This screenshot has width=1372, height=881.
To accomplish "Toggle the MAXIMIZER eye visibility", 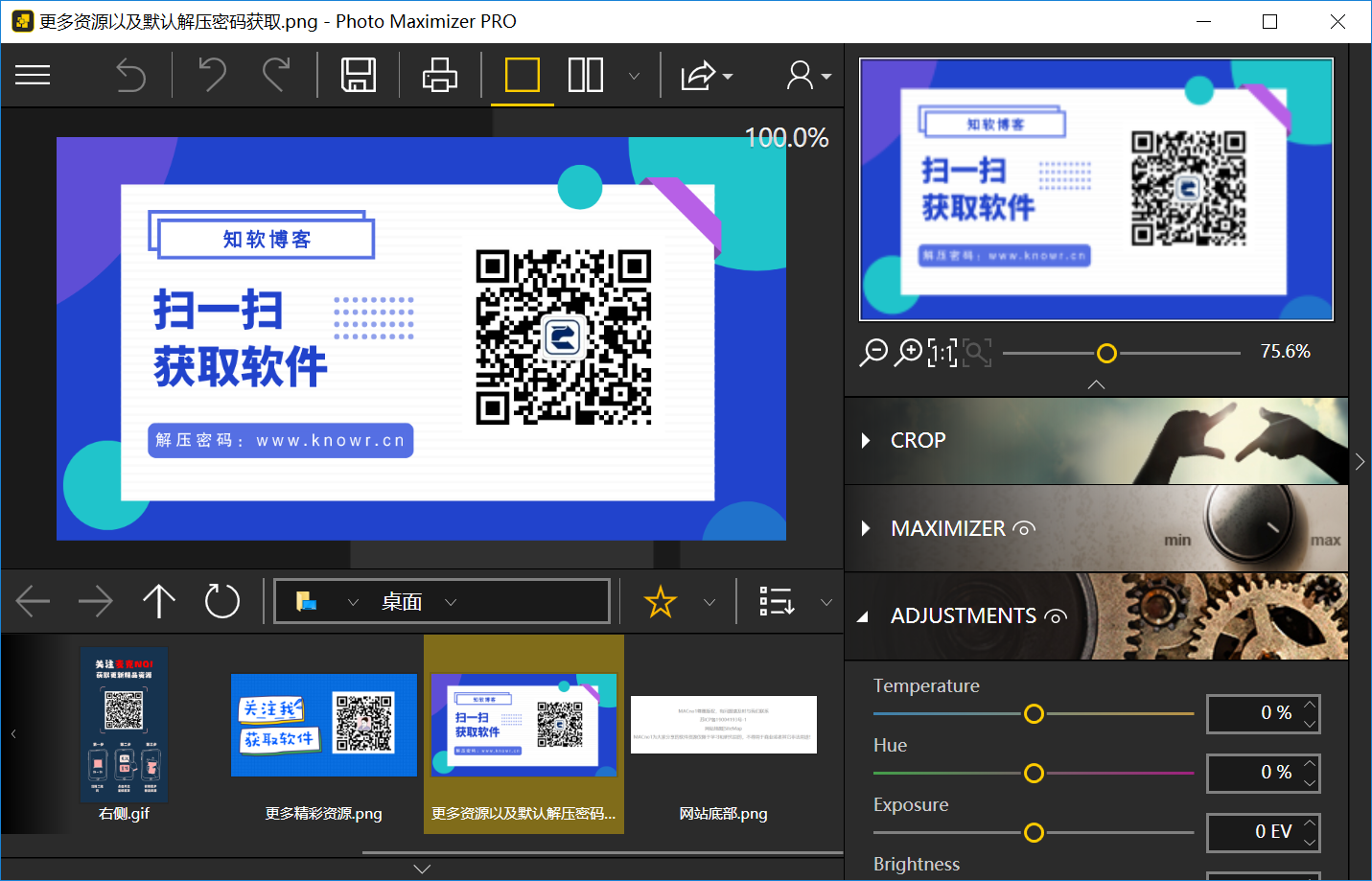I will point(1024,529).
